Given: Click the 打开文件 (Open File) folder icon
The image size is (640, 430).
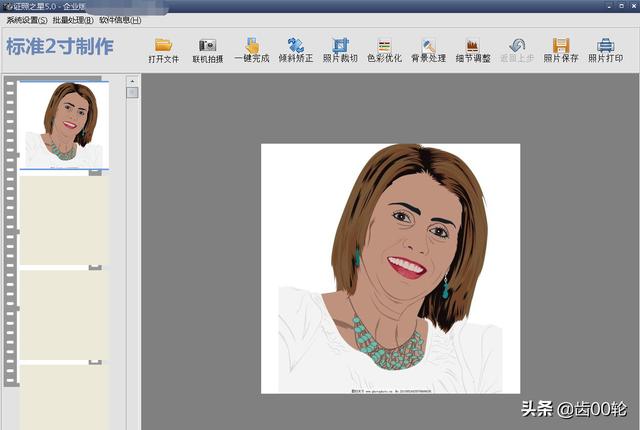Looking at the screenshot, I should click(163, 45).
